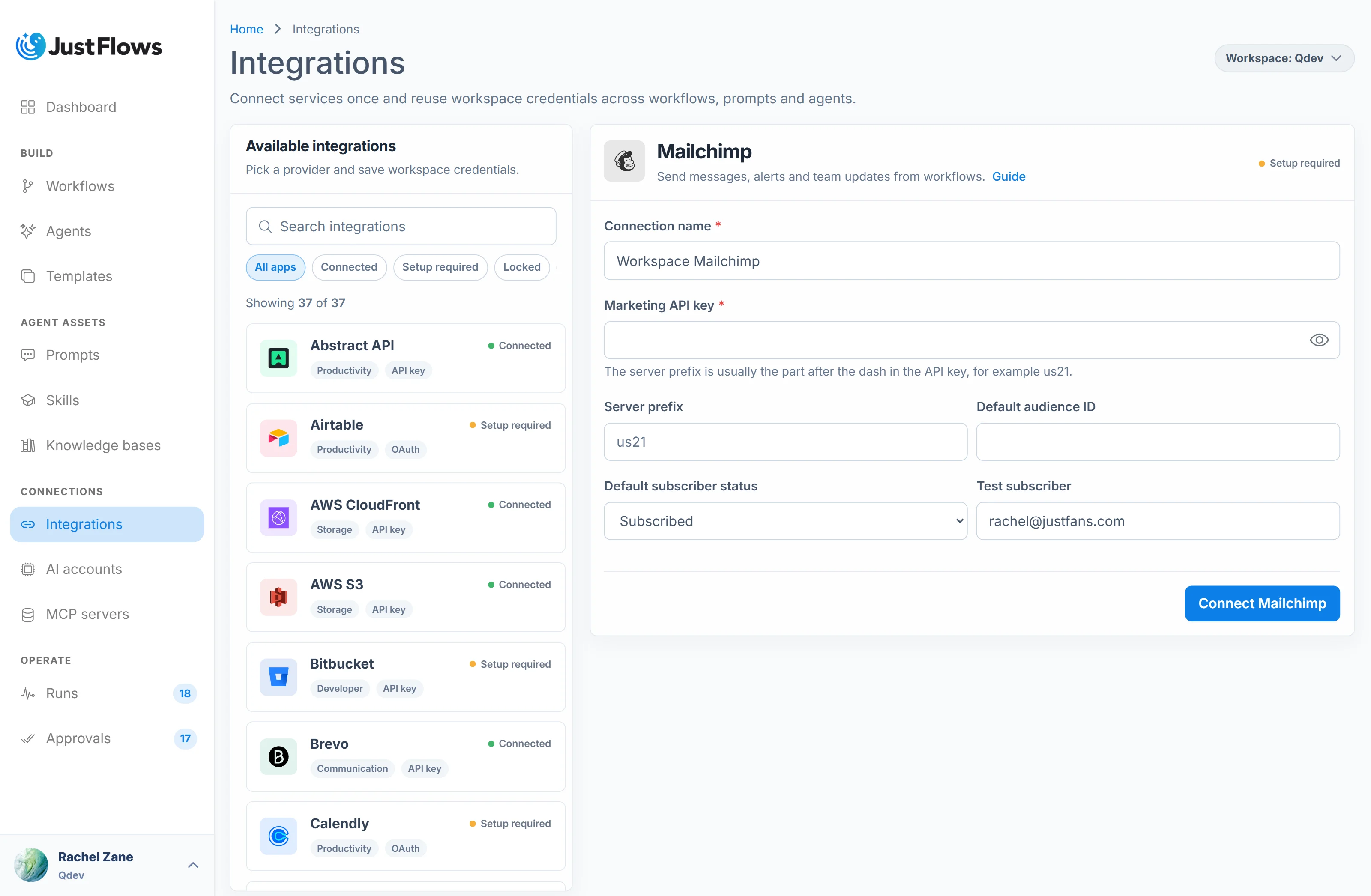The height and width of the screenshot is (896, 1371).
Task: Expand the Rachel Zane user menu chevron
Action: point(194,865)
